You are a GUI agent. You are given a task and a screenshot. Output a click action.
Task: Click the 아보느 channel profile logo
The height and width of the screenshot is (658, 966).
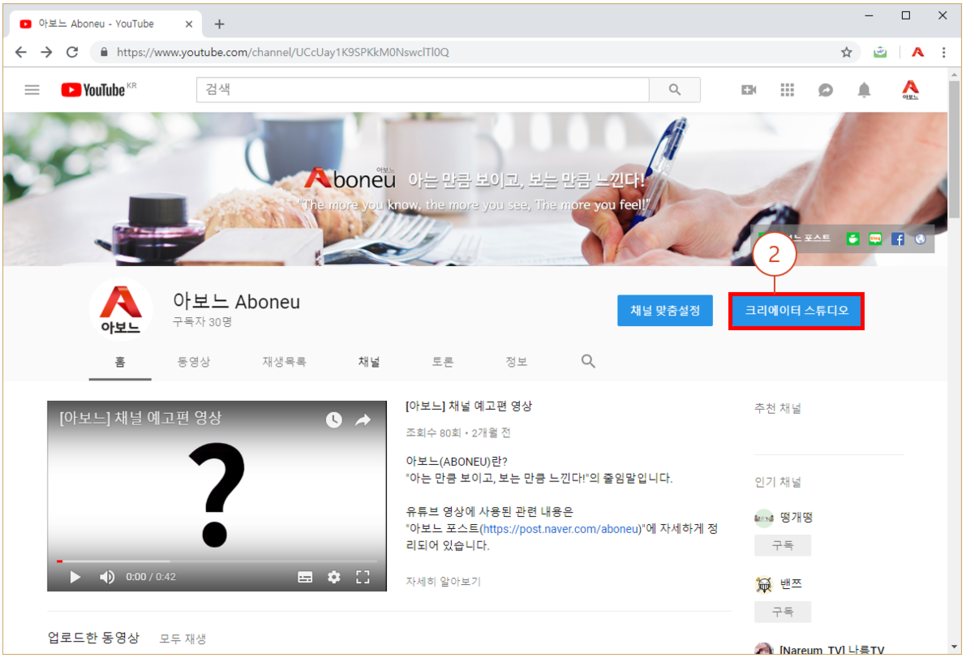click(121, 310)
